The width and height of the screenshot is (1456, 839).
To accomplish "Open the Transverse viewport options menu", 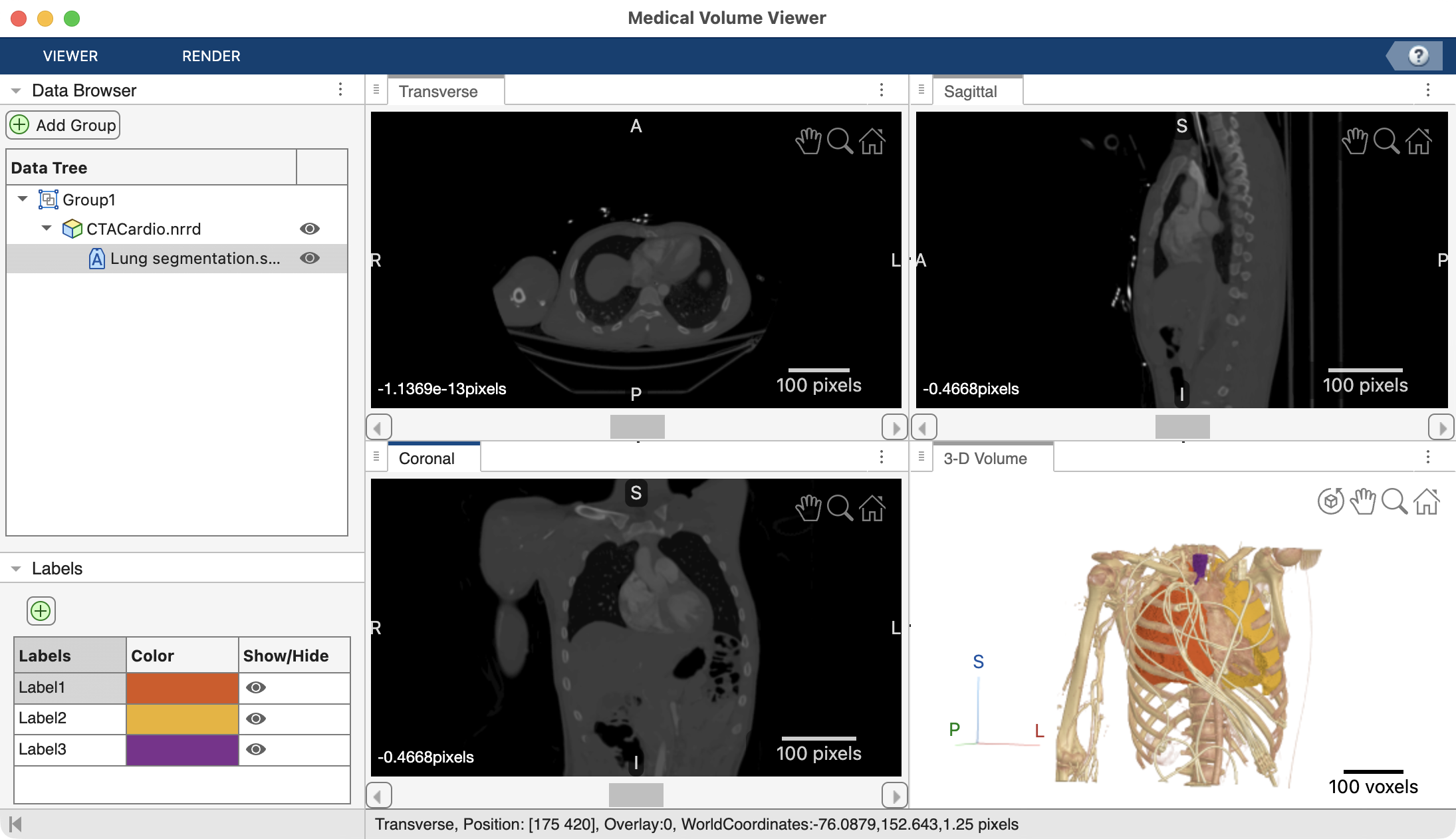I will coord(882,90).
